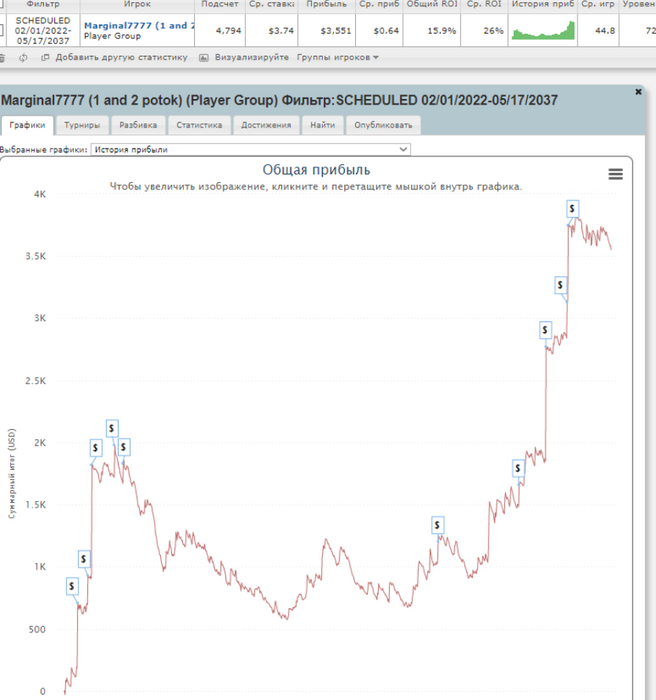Click the Визуализируйте button
This screenshot has height=700, width=656.
click(x=251, y=58)
